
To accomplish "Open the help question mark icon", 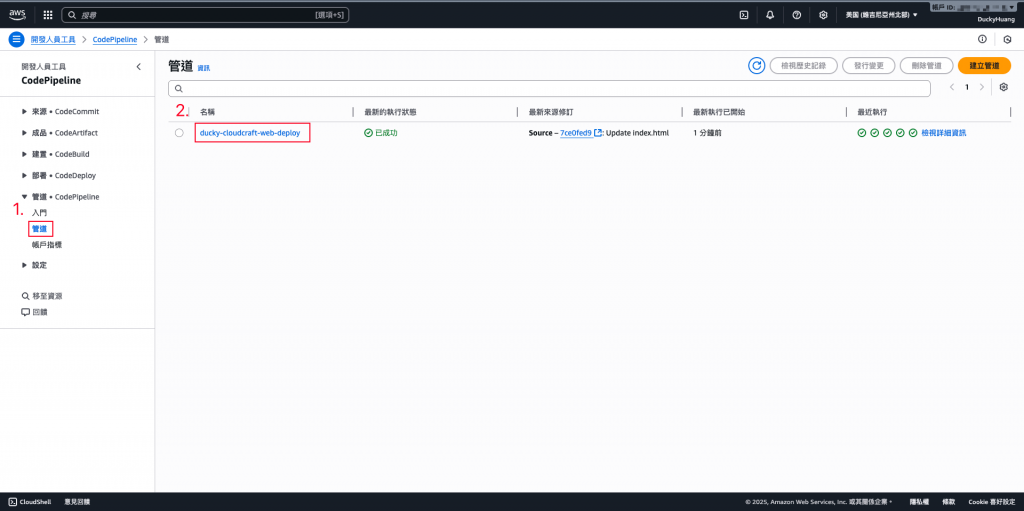I will (x=797, y=14).
